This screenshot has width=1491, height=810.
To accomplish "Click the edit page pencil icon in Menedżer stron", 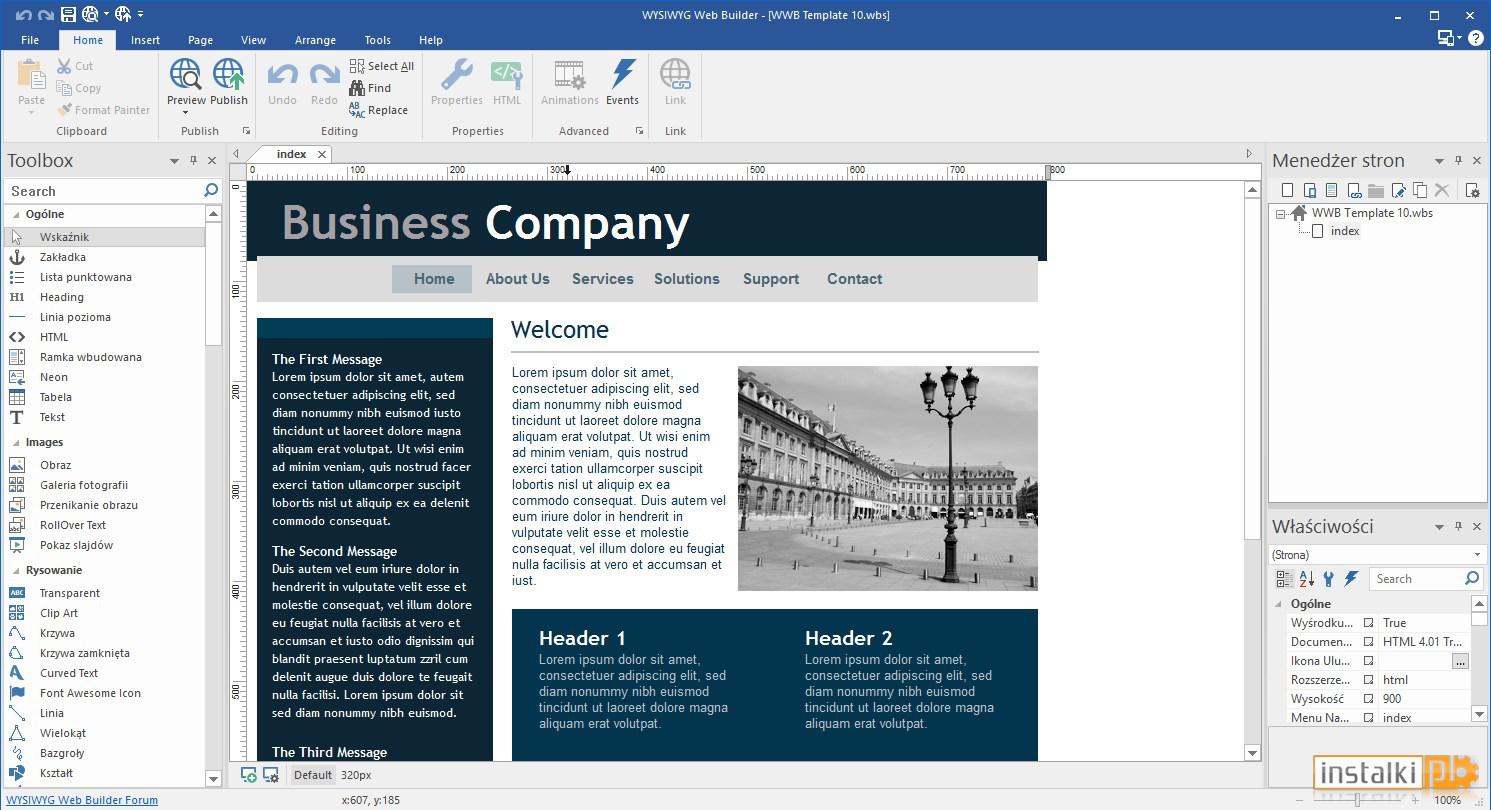I will (1398, 190).
